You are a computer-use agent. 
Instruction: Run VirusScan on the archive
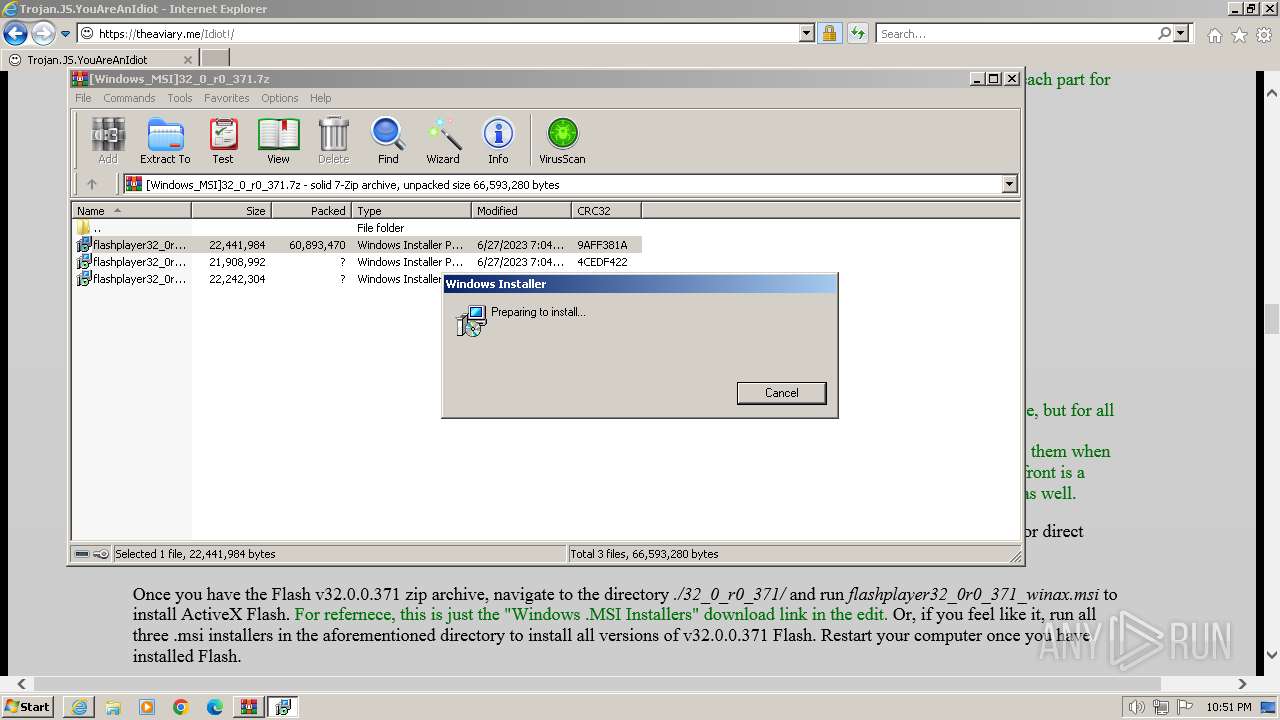[x=562, y=140]
